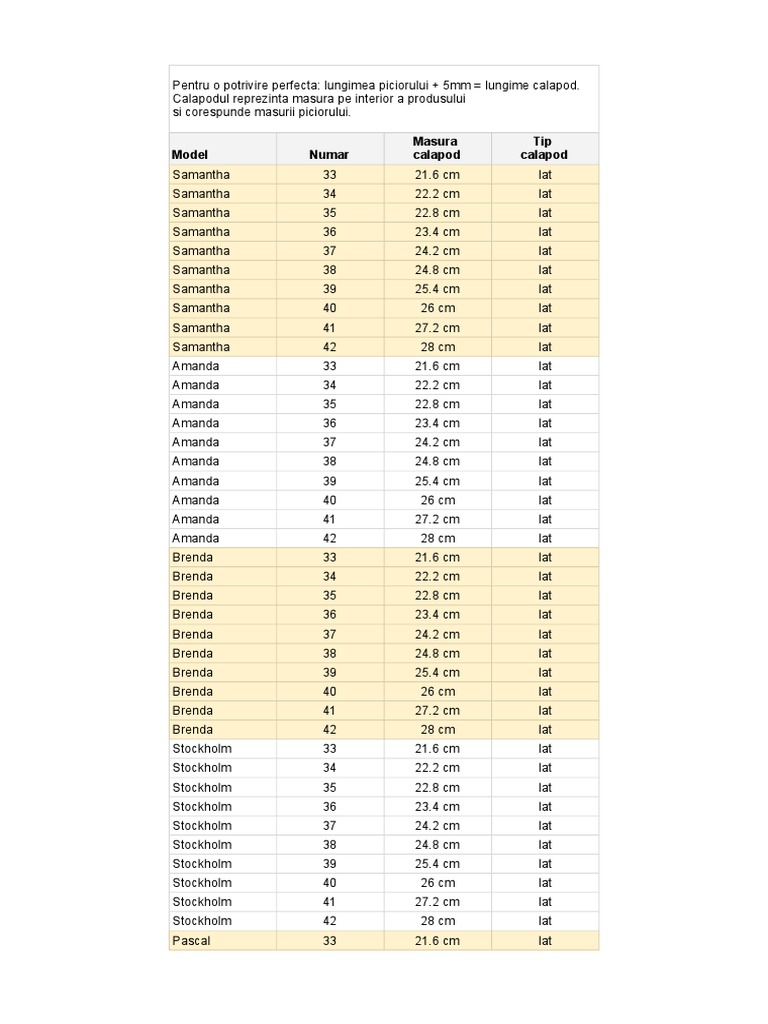Click the Pascal model cell
The image size is (768, 1024).
coord(223,940)
